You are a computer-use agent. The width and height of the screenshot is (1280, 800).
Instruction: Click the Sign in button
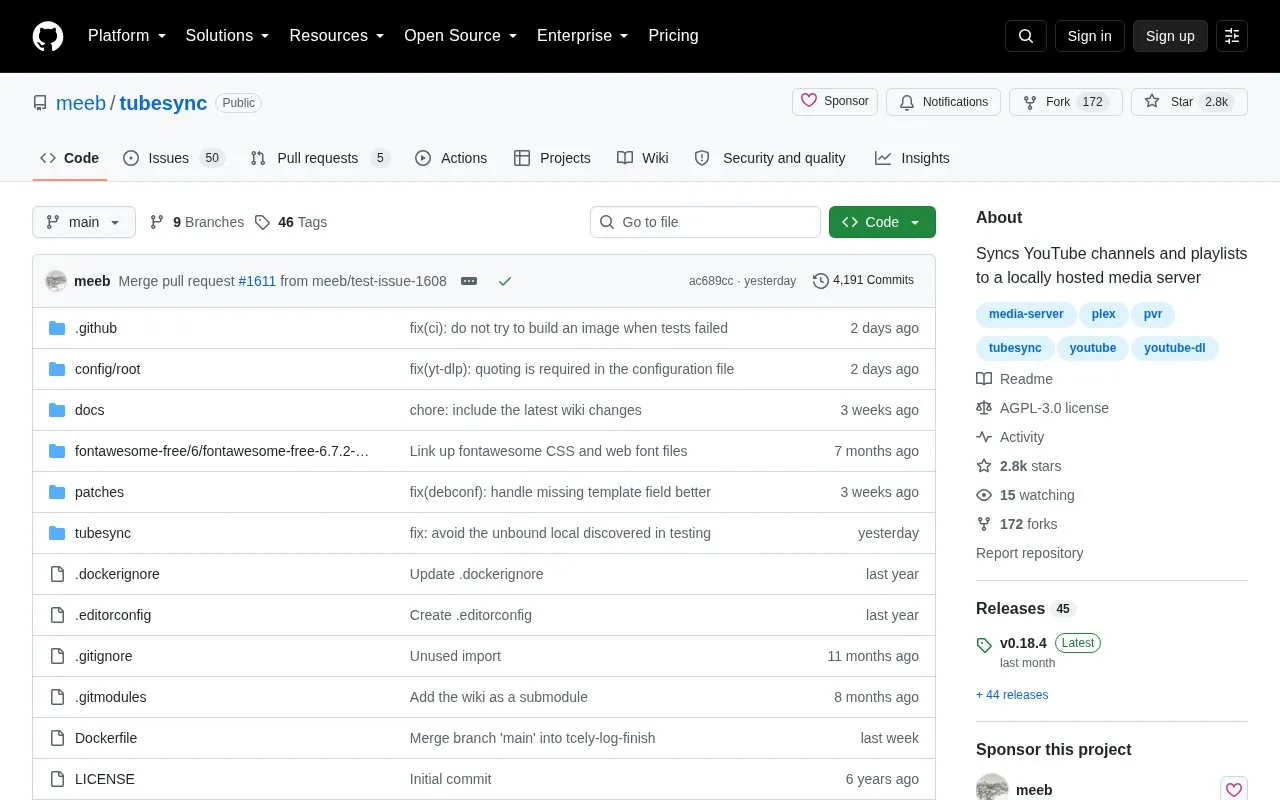(x=1089, y=36)
